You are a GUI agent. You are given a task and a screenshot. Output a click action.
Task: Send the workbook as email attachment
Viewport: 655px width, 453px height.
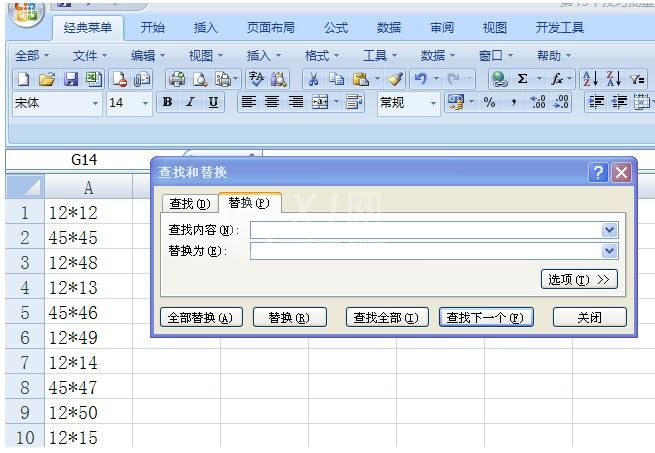(x=142, y=79)
